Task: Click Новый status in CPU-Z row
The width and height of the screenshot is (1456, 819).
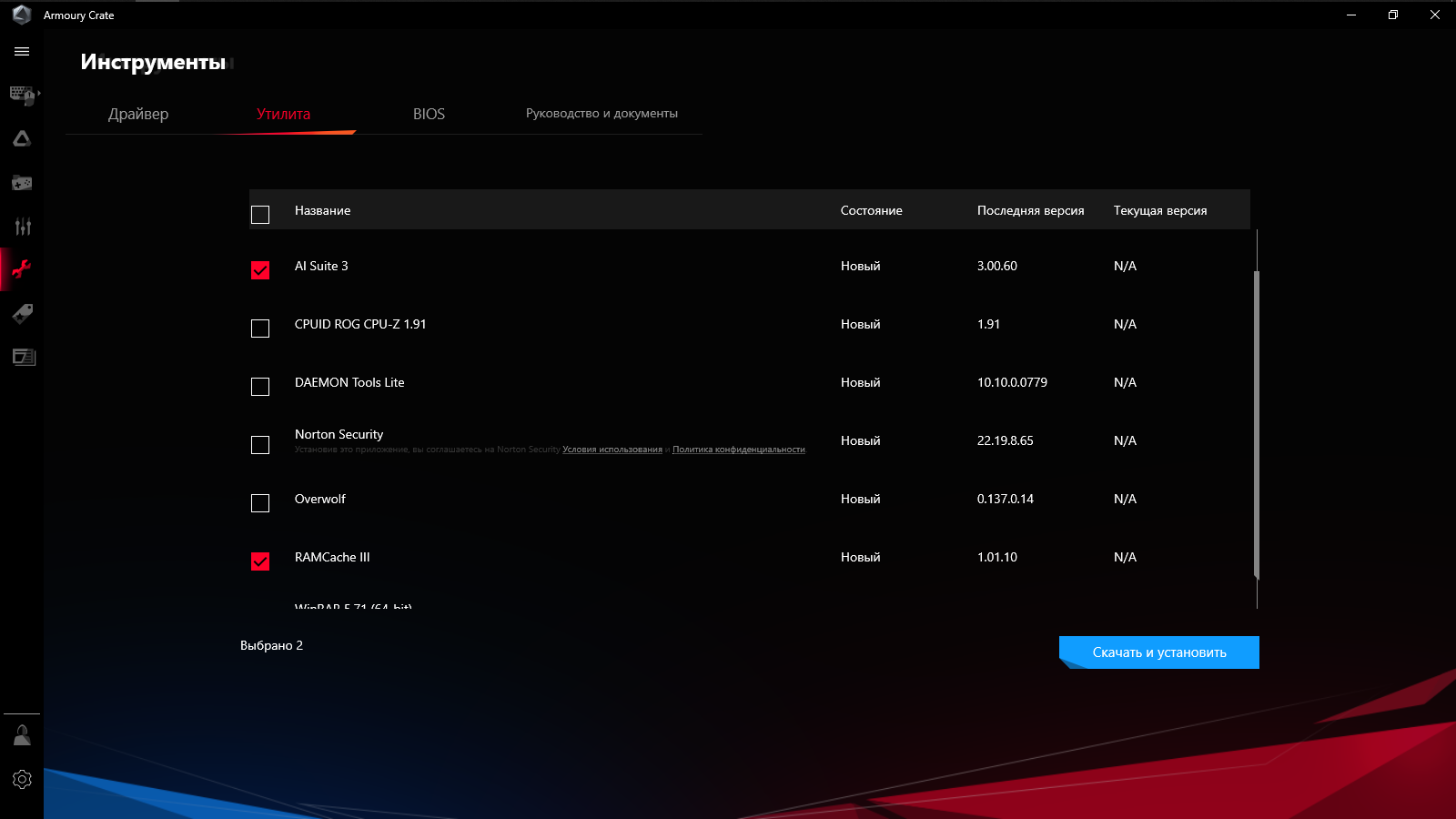Action: pyautogui.click(x=861, y=324)
